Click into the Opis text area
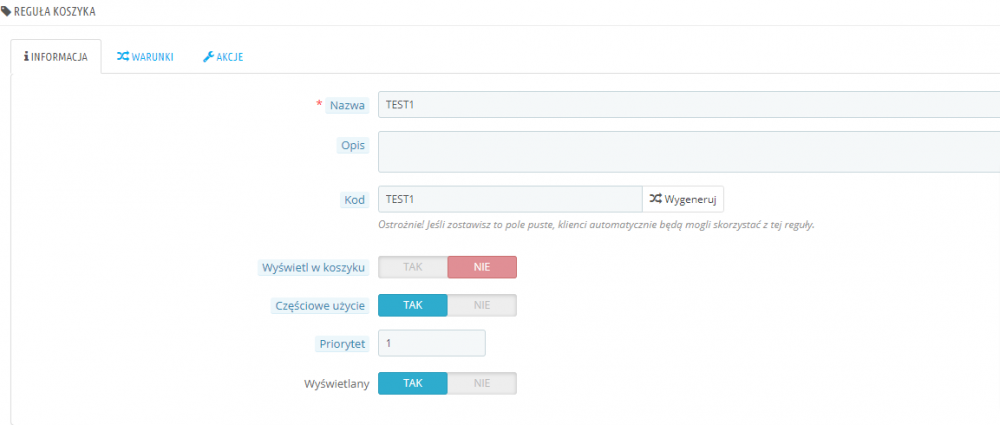Image resolution: width=1000 pixels, height=425 pixels. point(688,151)
